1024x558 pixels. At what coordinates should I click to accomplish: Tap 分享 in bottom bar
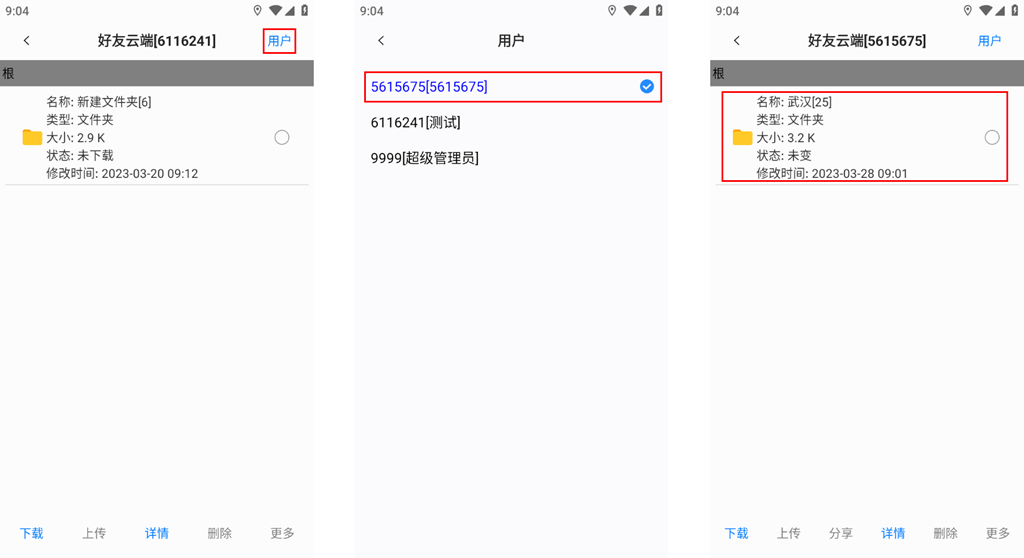click(x=840, y=533)
